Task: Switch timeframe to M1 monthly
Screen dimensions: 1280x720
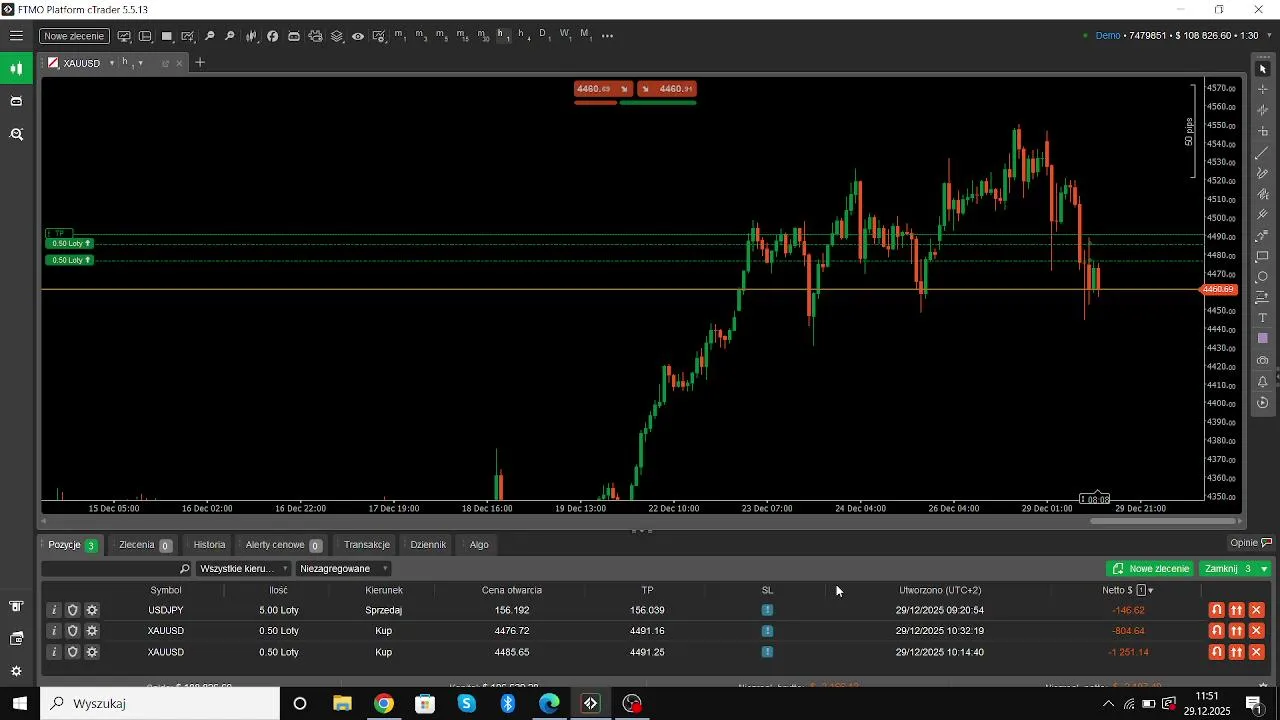Action: (x=585, y=36)
